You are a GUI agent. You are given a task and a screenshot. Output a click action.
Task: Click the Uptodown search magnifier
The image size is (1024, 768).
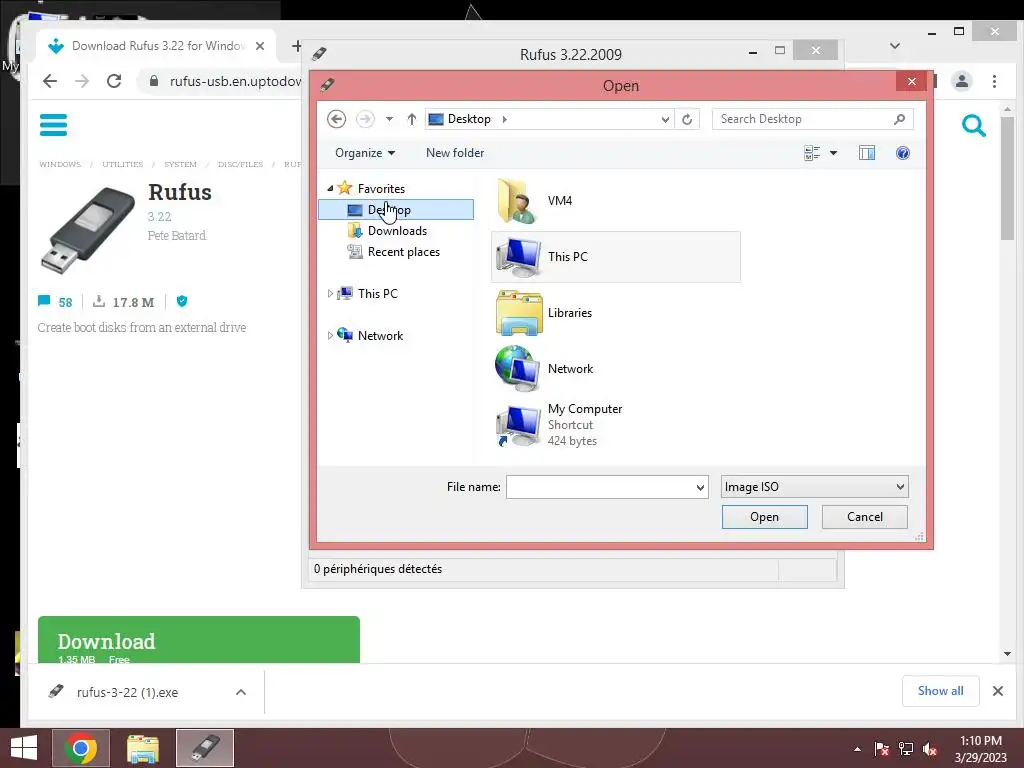pyautogui.click(x=973, y=125)
